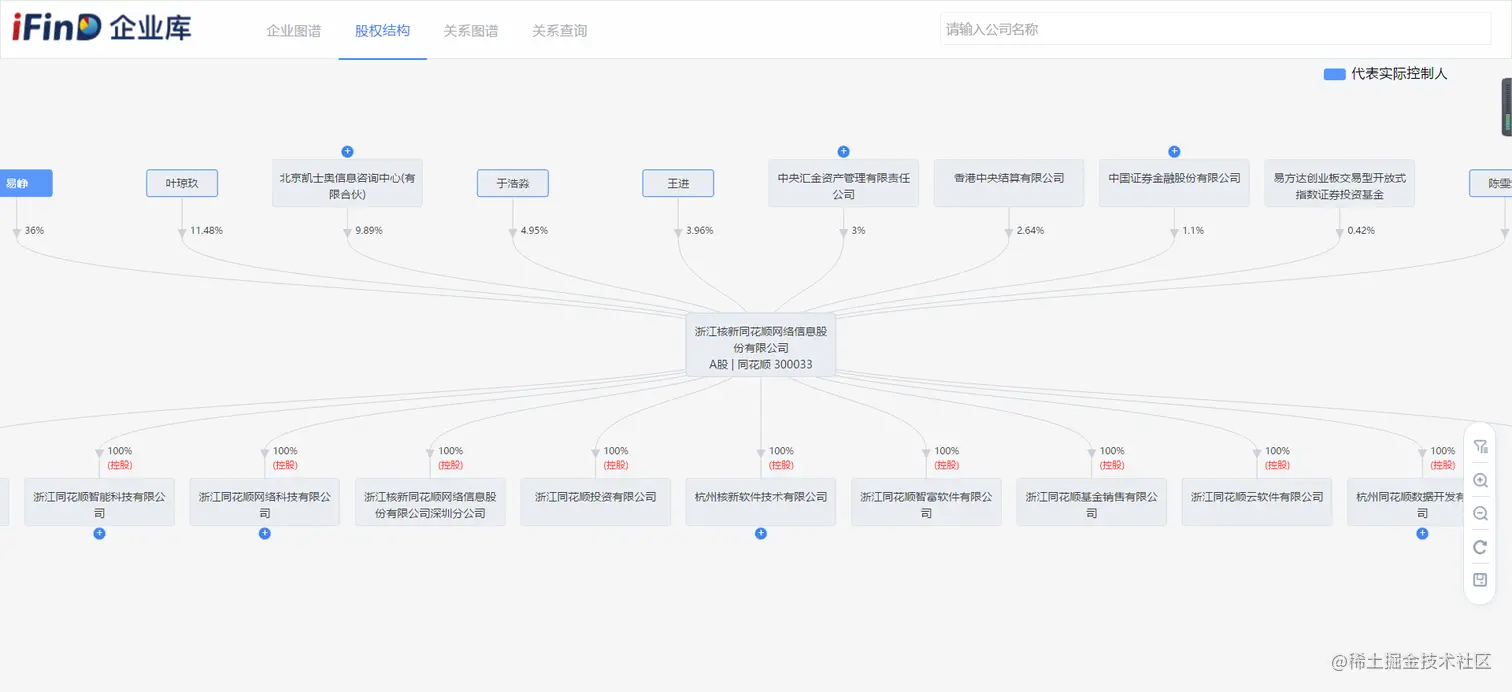Select subsidiary 杭州核新软件技术有限公司
This screenshot has width=1512, height=692.
click(x=761, y=502)
